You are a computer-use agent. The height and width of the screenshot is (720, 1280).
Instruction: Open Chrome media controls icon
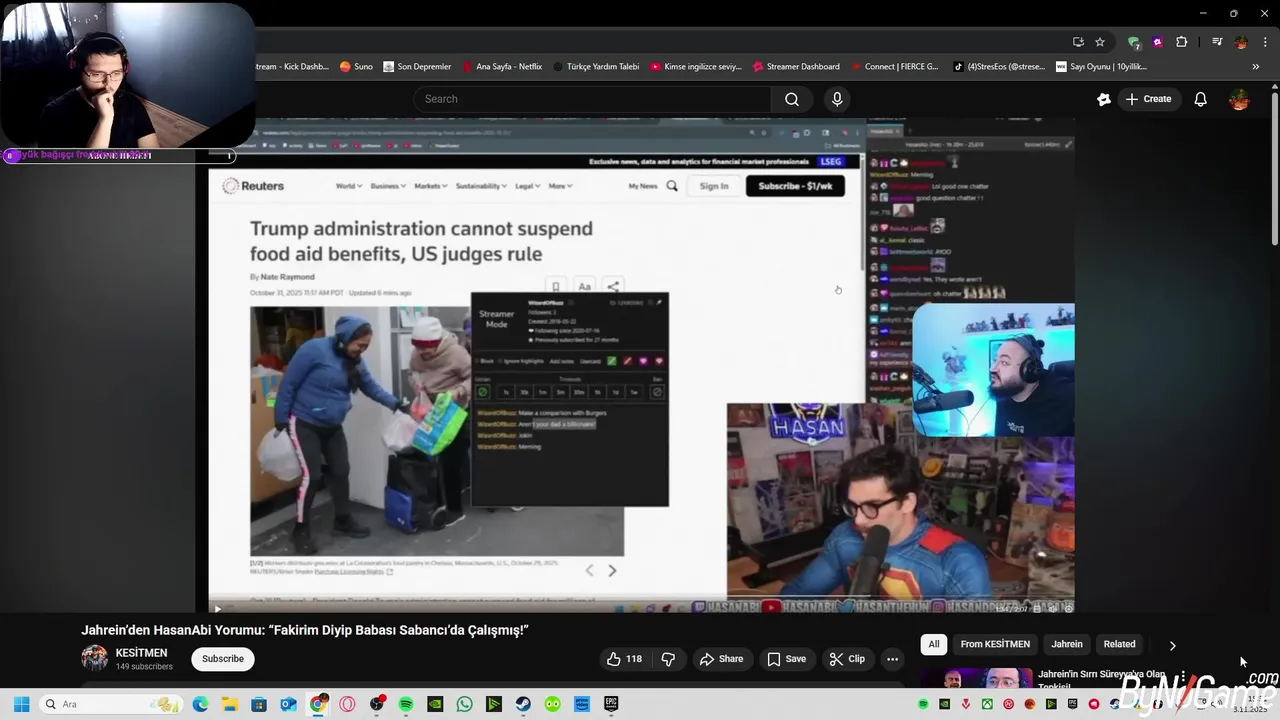(1217, 42)
